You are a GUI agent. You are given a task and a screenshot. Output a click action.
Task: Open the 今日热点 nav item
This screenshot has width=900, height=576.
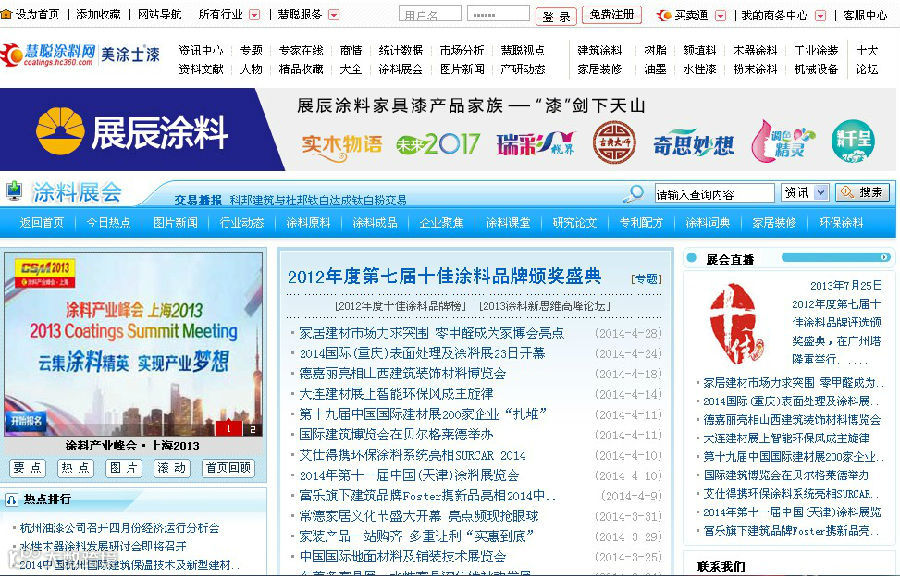[x=108, y=223]
